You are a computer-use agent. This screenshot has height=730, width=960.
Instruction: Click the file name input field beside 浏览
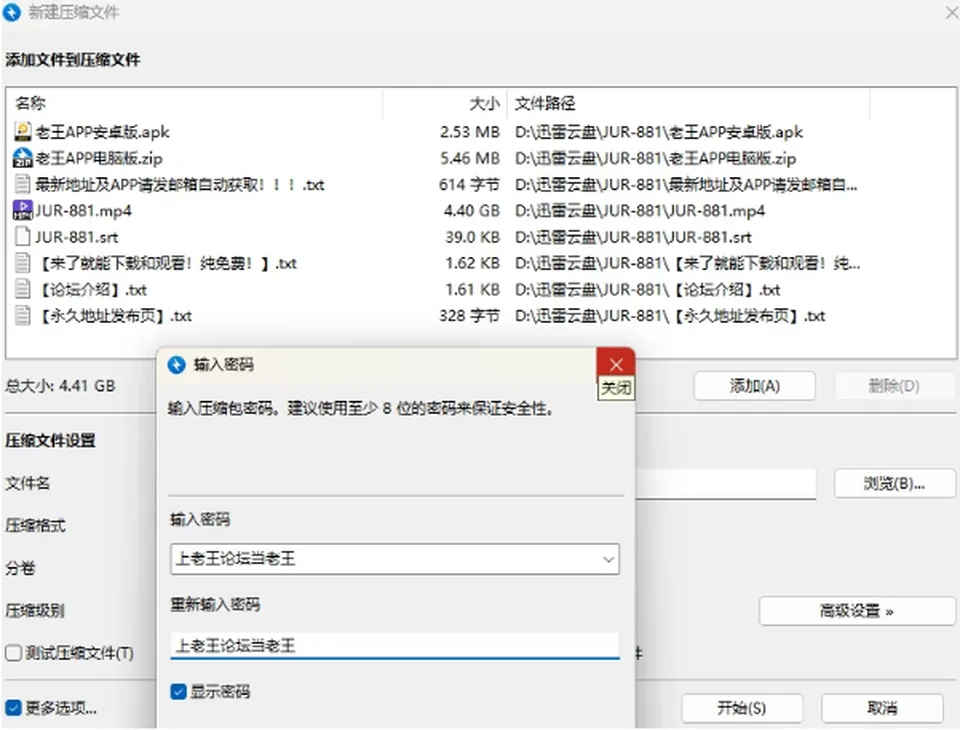click(726, 484)
